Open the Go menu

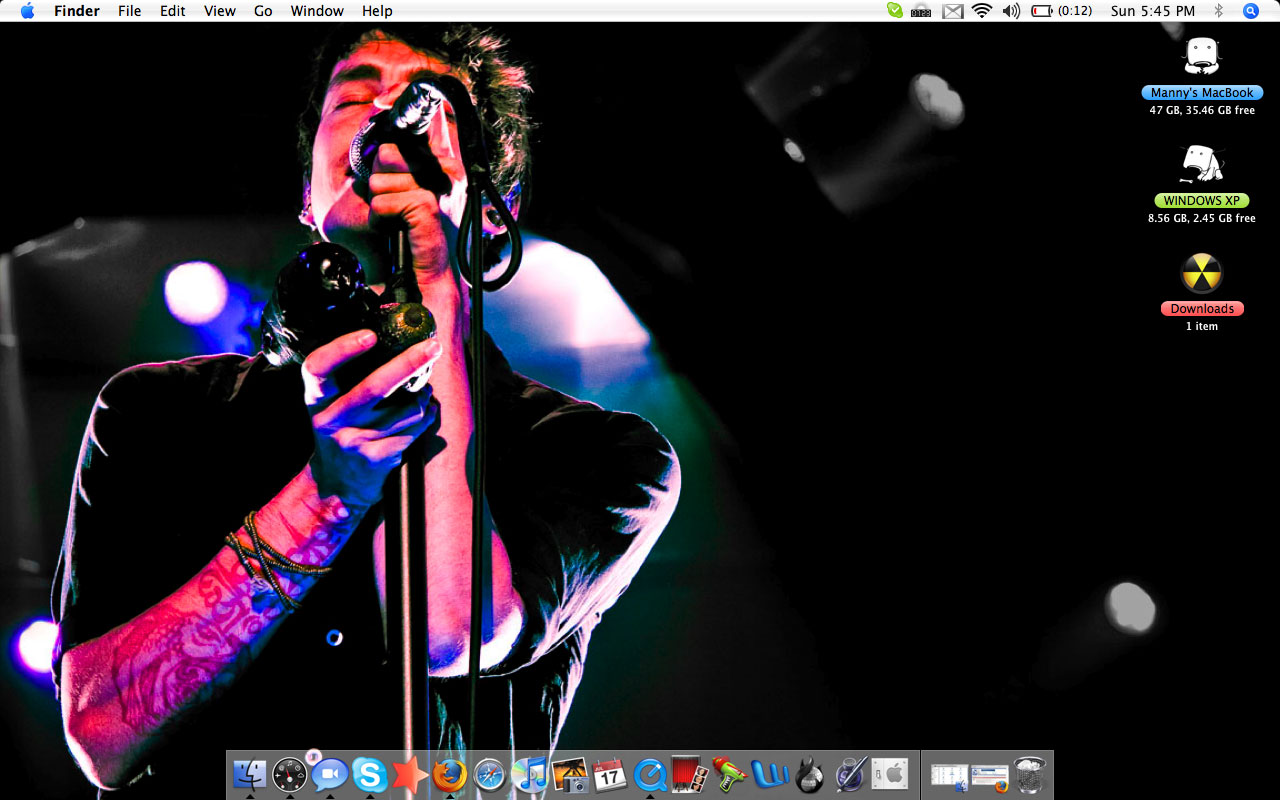point(263,11)
